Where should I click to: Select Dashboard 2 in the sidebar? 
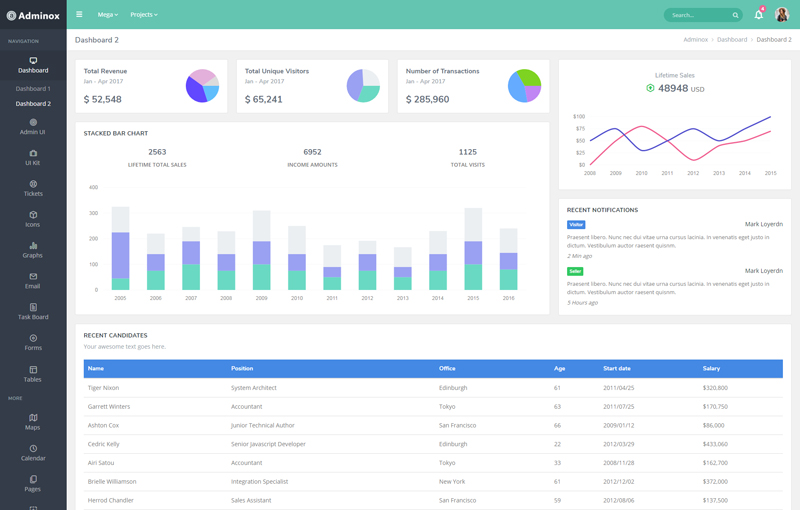click(33, 103)
